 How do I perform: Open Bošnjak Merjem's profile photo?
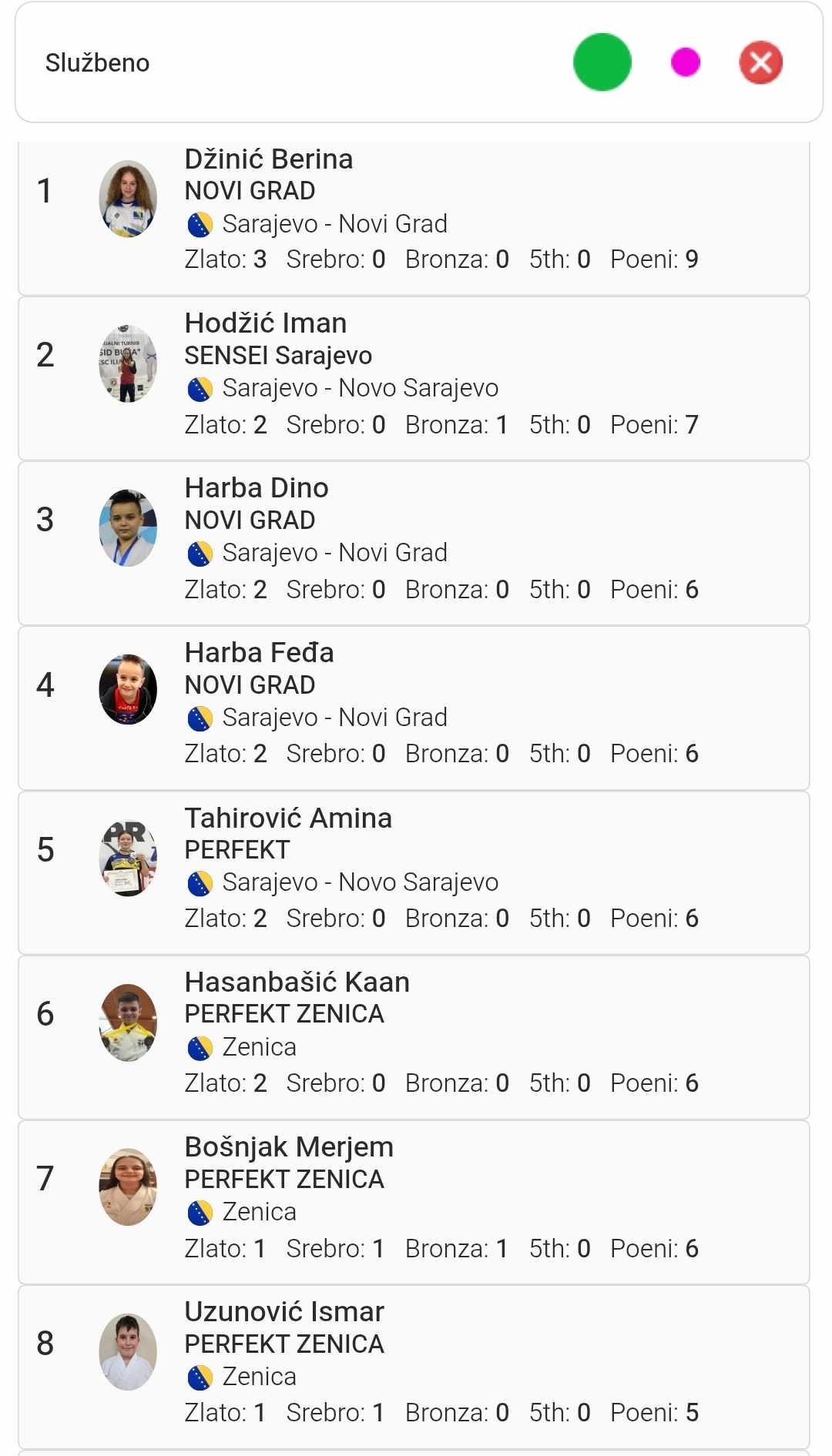pos(128,1187)
